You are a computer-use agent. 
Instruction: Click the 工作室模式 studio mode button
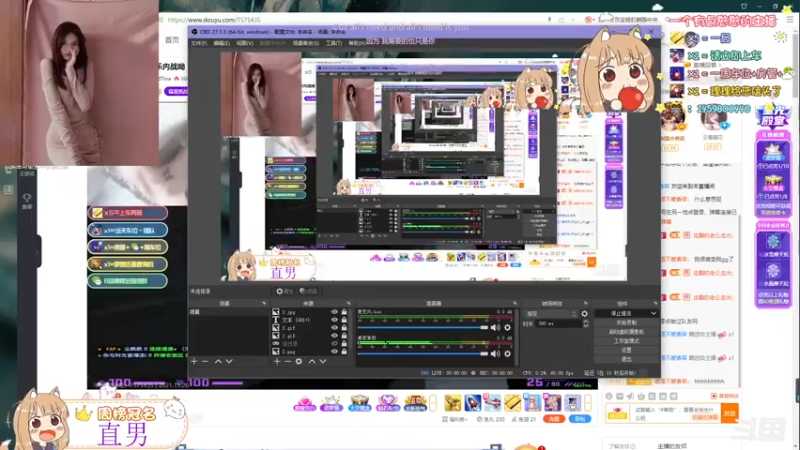tap(626, 341)
